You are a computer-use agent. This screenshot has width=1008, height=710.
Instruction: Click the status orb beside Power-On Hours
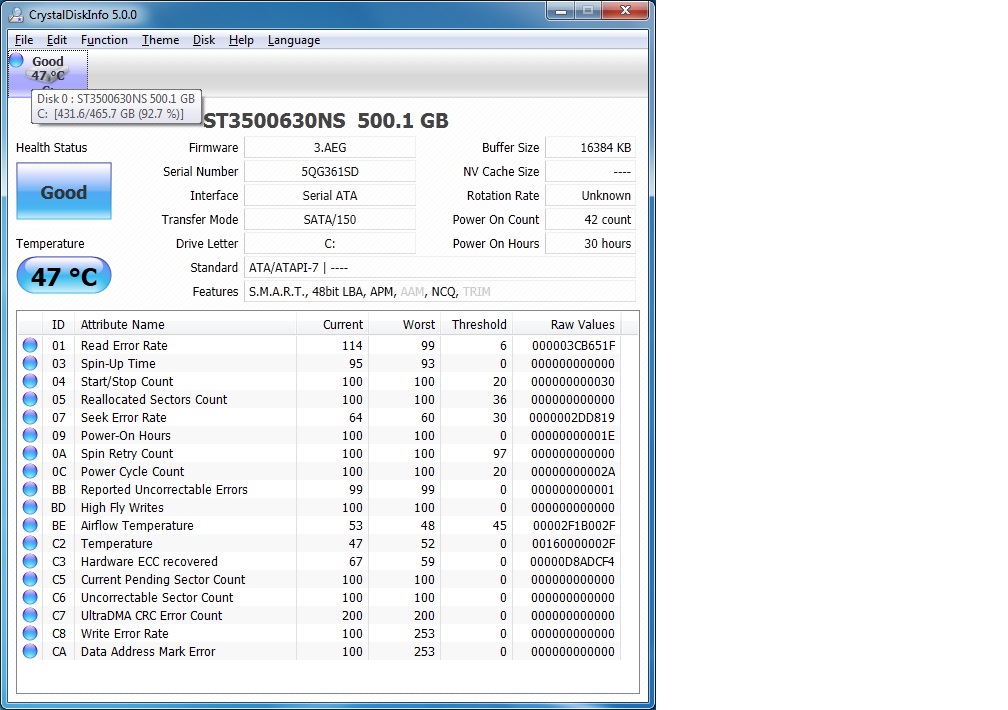[30, 435]
